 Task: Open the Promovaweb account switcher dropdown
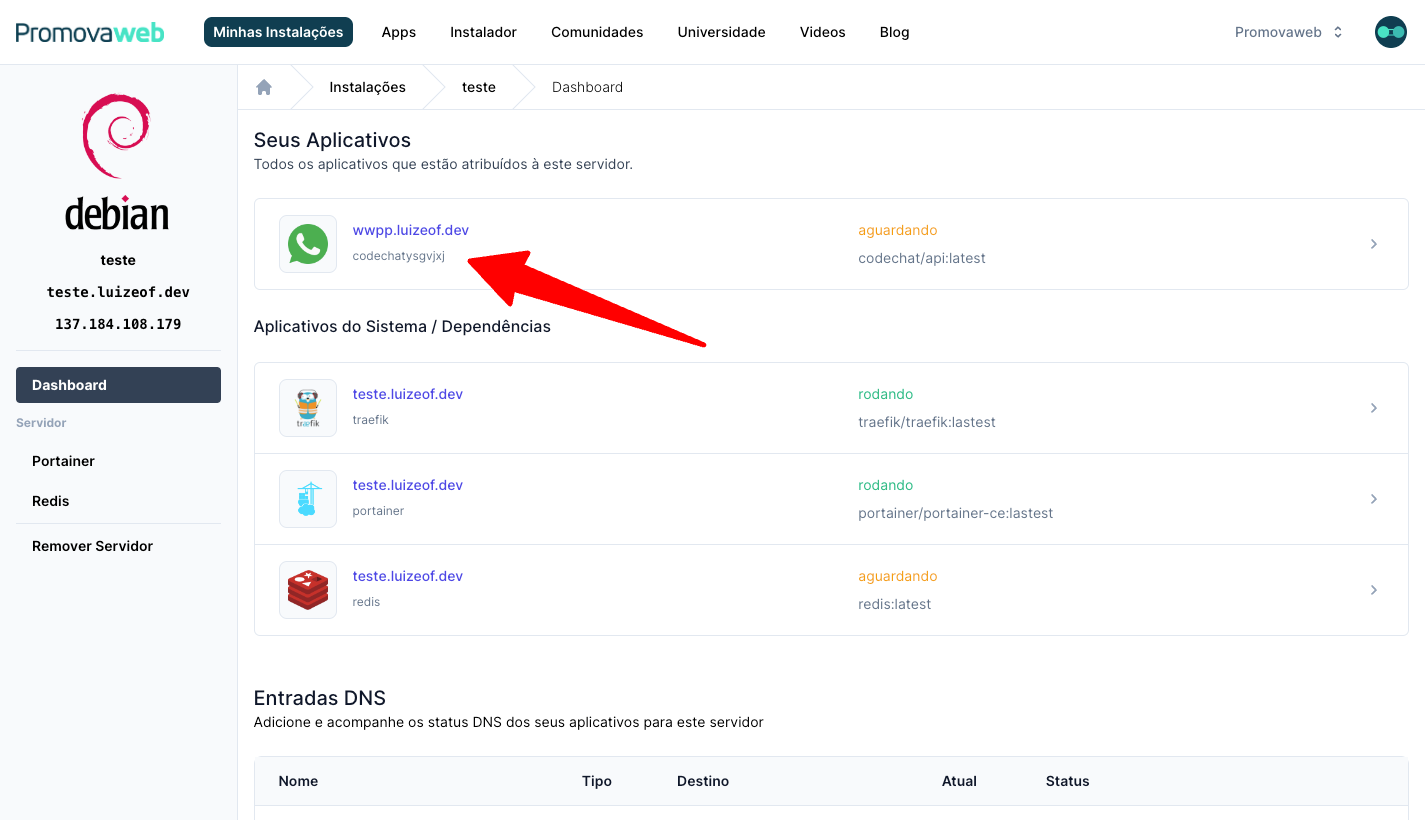(1289, 32)
